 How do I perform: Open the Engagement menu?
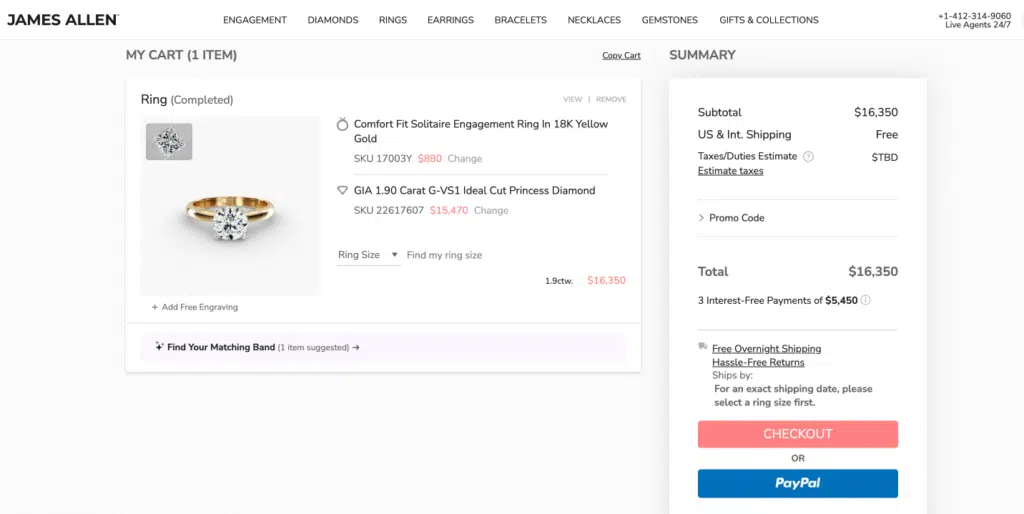[255, 20]
